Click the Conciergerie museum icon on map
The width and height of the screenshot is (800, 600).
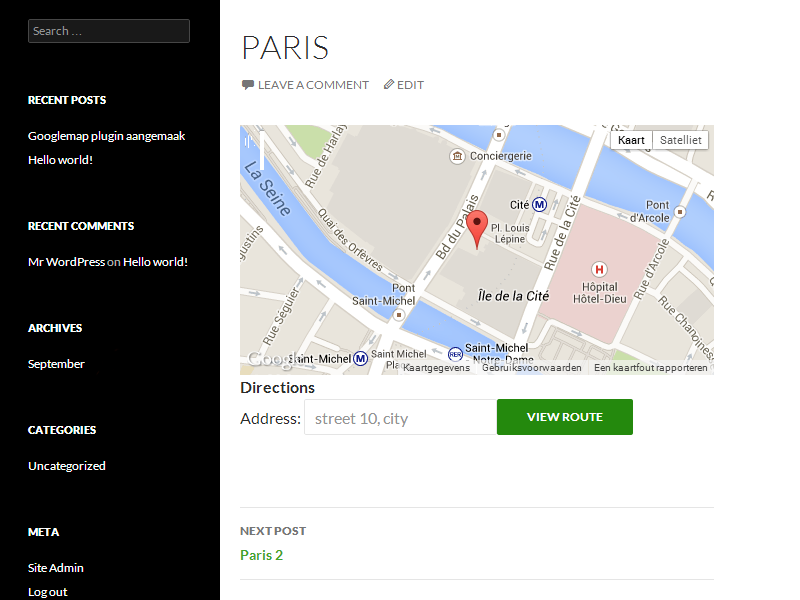457,156
